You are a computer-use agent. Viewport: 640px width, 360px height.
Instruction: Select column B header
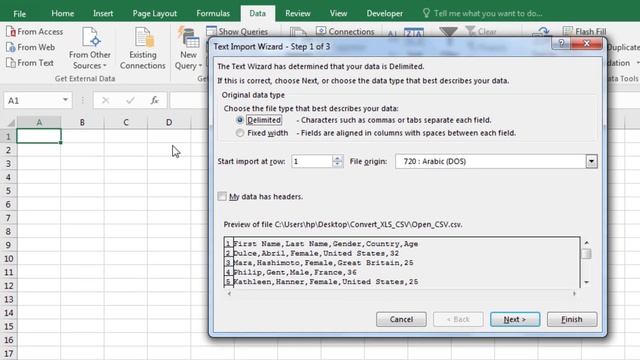82,122
